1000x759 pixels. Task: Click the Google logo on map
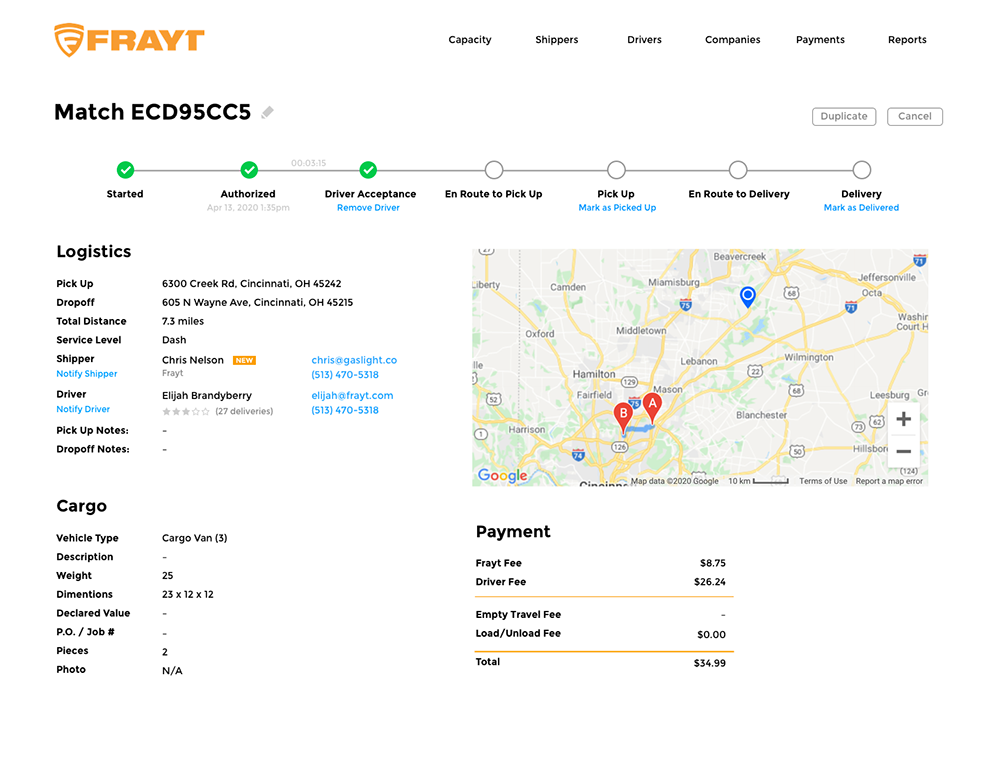click(503, 475)
